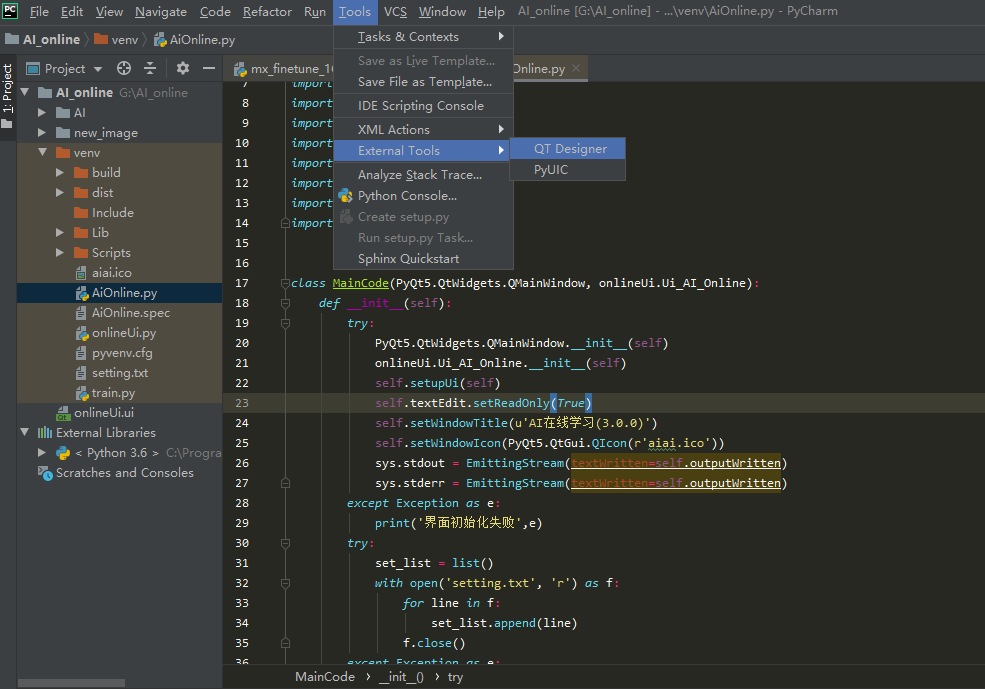985x689 pixels.
Task: Click the mx_finetune tab file icon
Action: pos(240,69)
